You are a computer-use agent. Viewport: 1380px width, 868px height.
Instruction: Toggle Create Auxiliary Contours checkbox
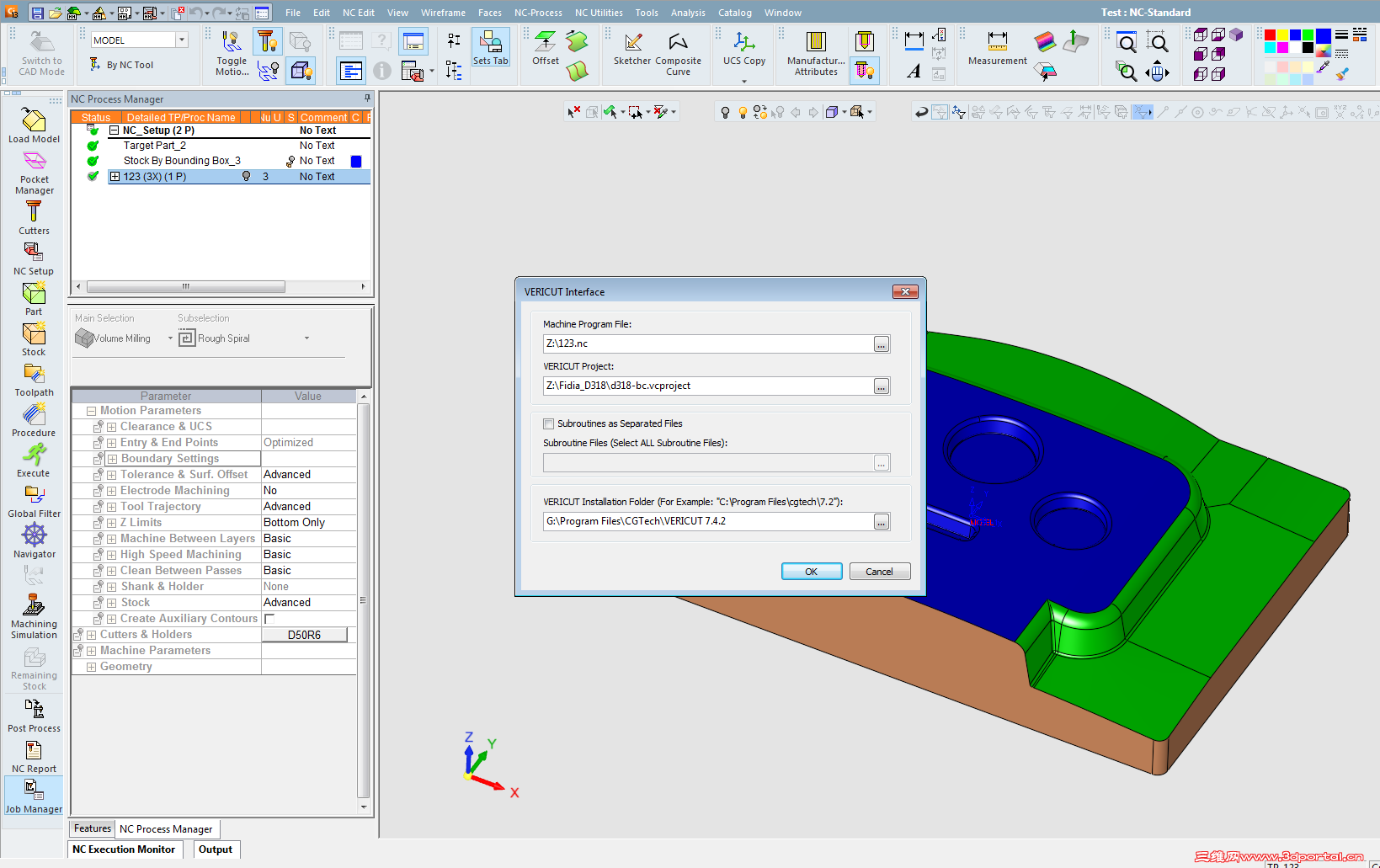[269, 619]
